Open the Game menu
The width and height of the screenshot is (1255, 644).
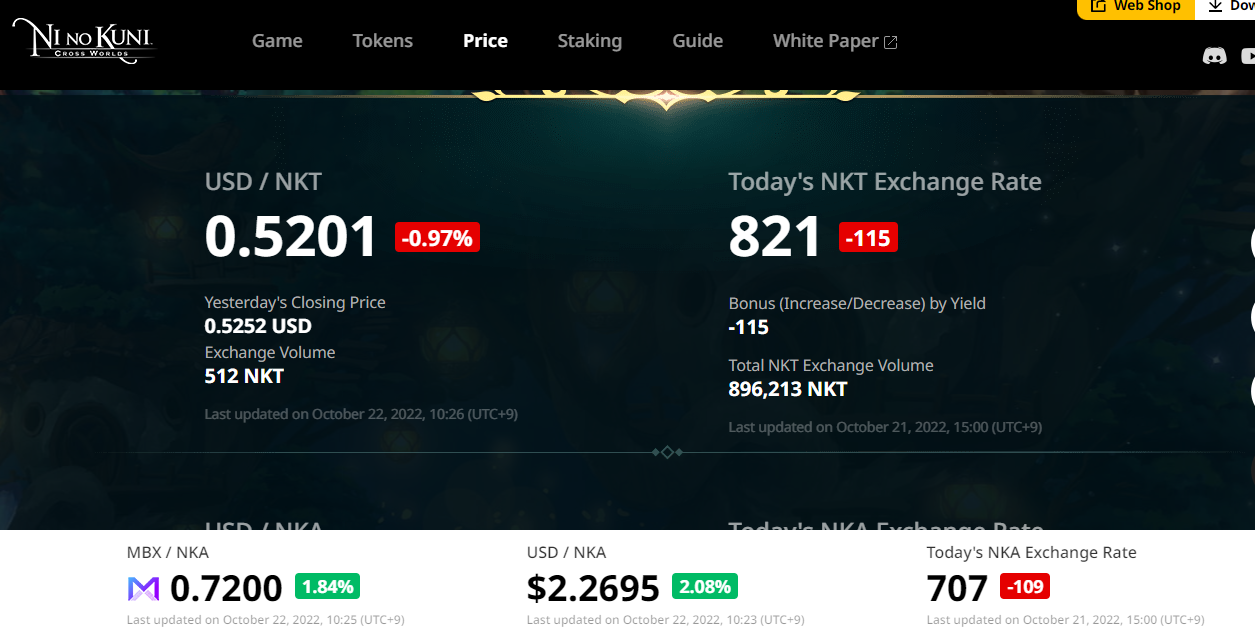[277, 41]
